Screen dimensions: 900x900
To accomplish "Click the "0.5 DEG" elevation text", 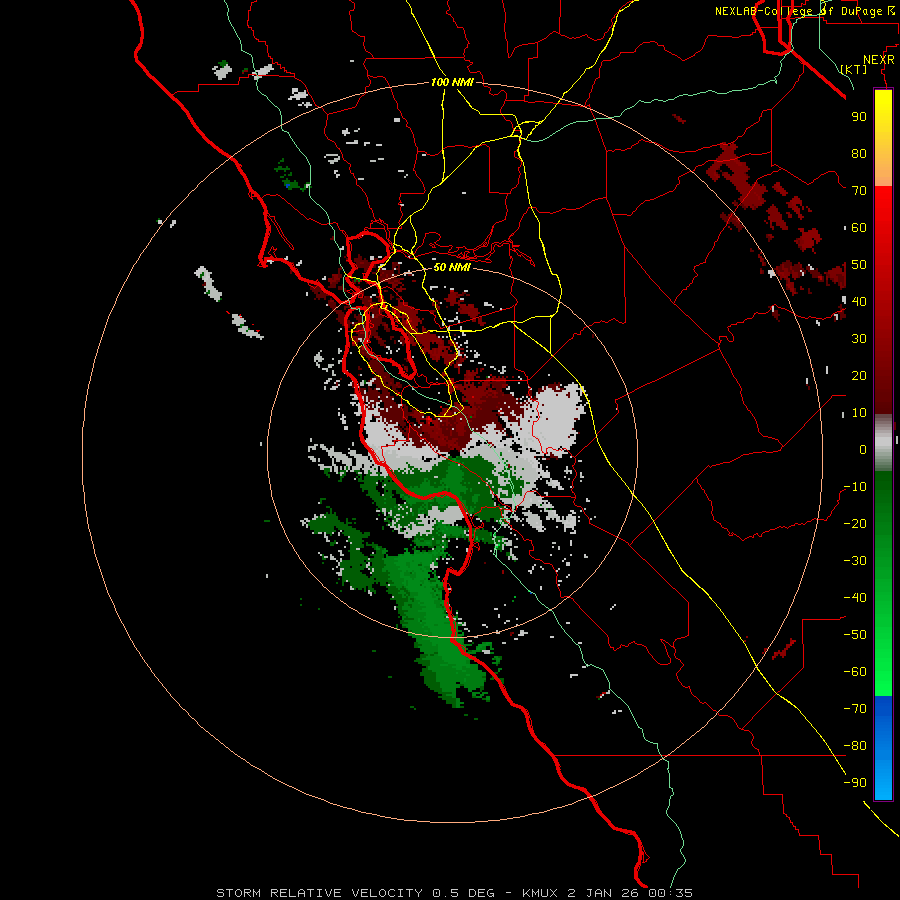I will 463,893.
